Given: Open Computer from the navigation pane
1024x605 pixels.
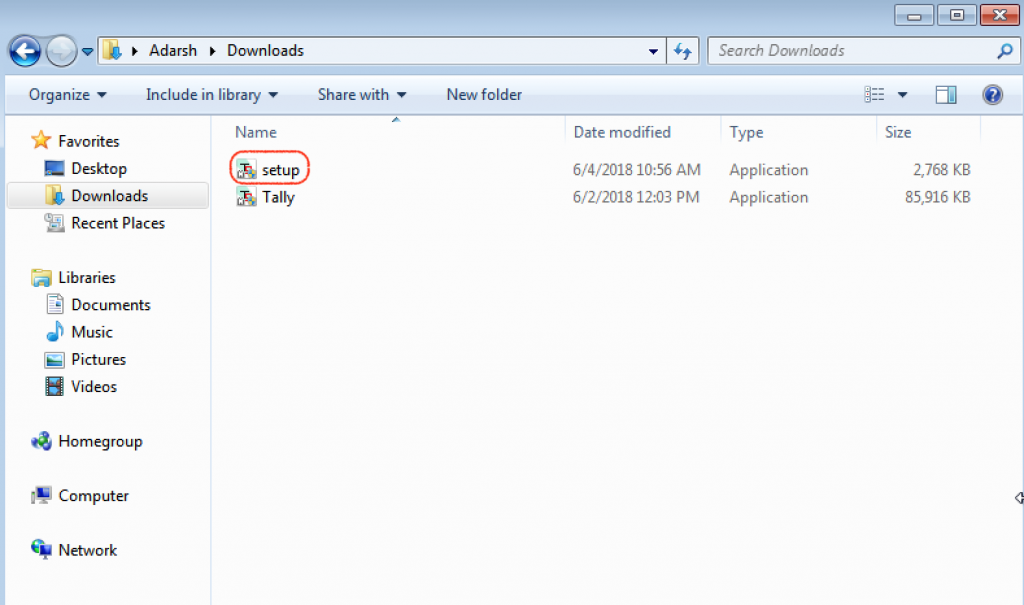Looking at the screenshot, I should click(x=89, y=495).
